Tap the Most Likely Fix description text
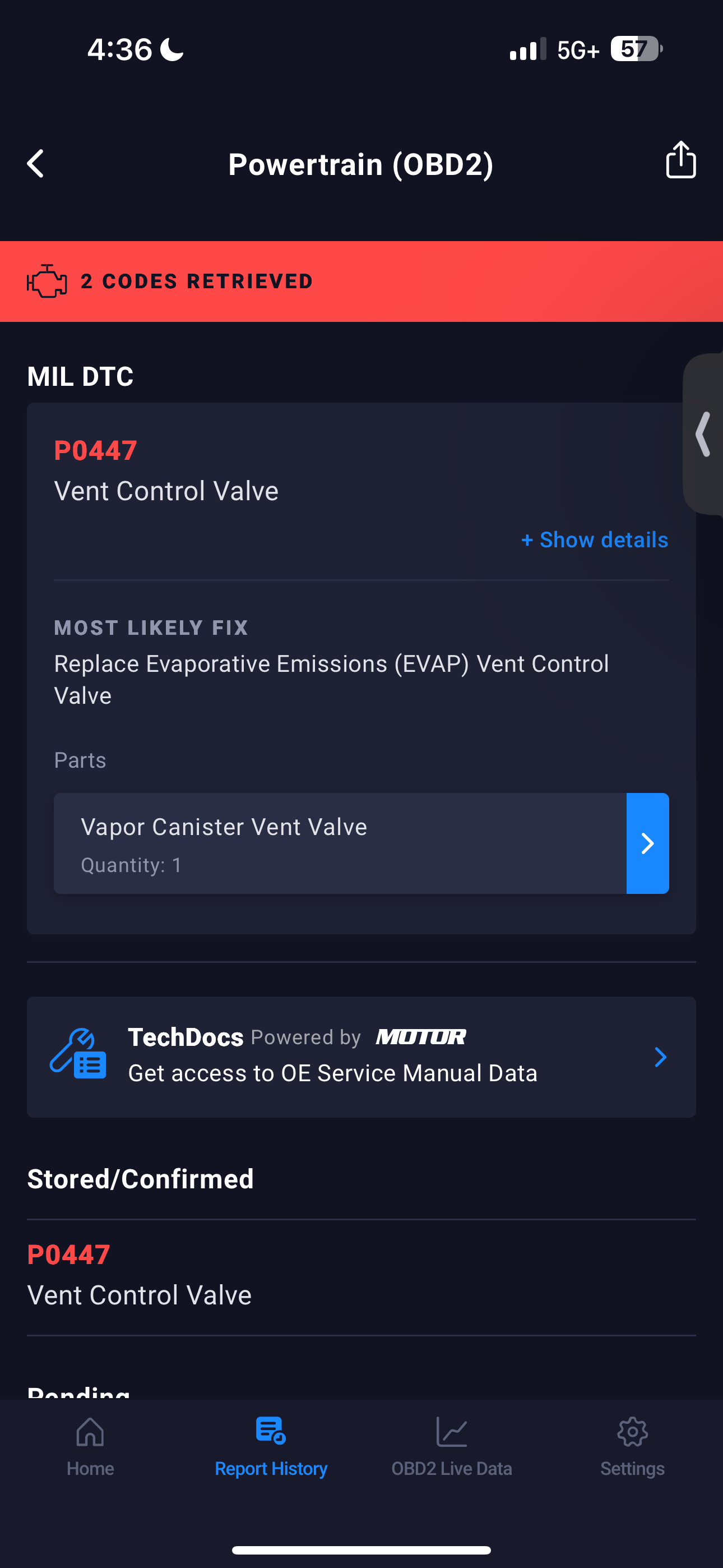The image size is (723, 1568). (331, 679)
